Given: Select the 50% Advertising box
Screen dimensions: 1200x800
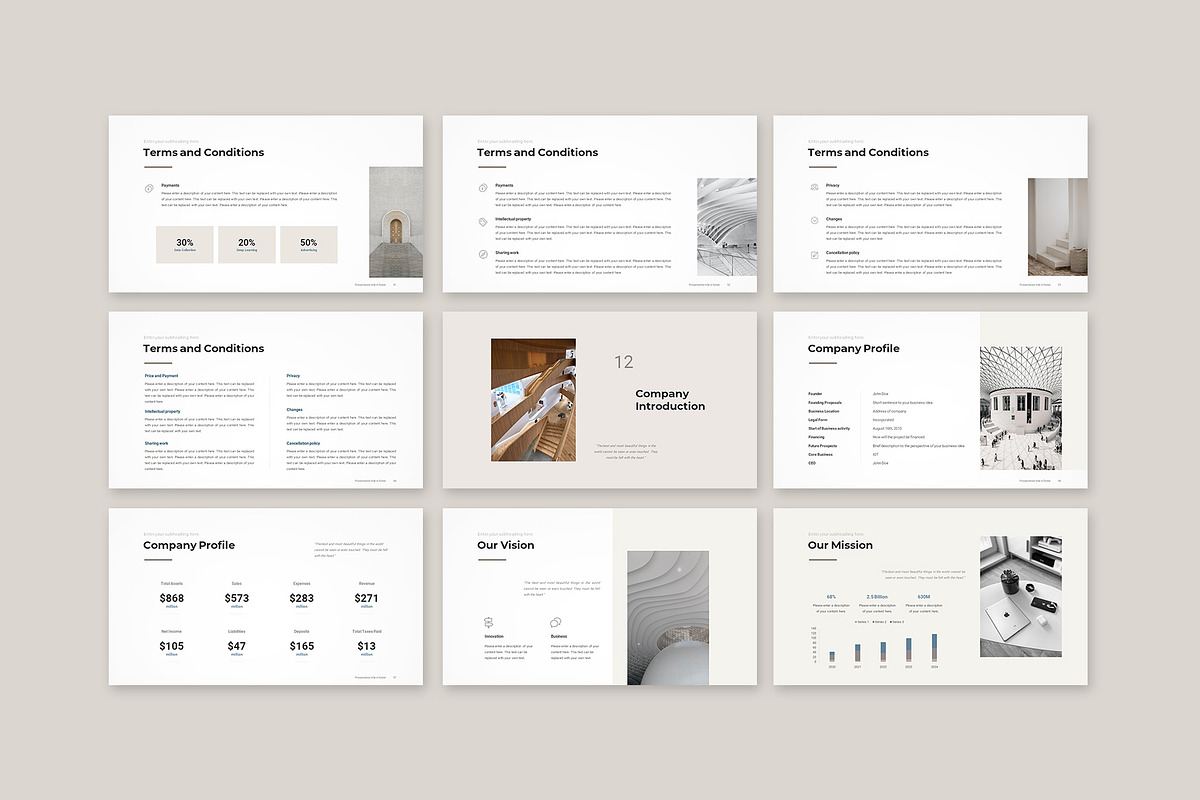Looking at the screenshot, I should tap(309, 245).
